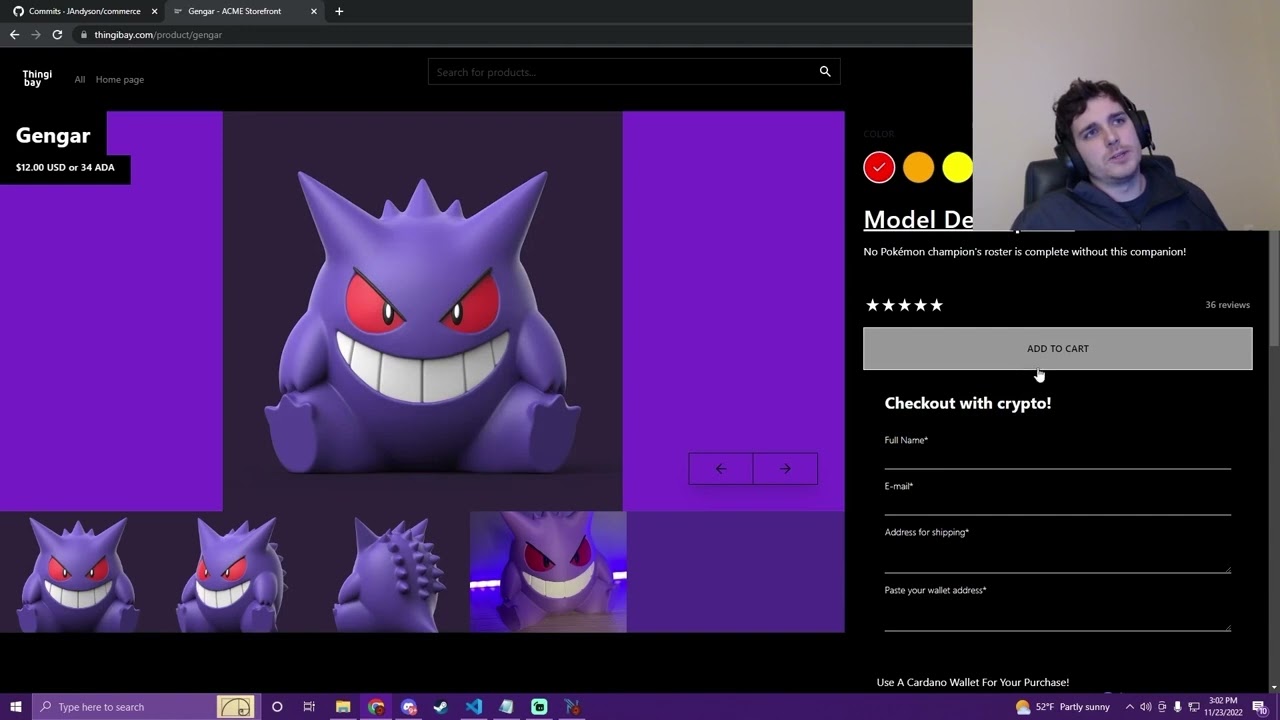Viewport: 1280px width, 720px height.
Task: Click the search magnifier icon
Action: click(x=825, y=72)
